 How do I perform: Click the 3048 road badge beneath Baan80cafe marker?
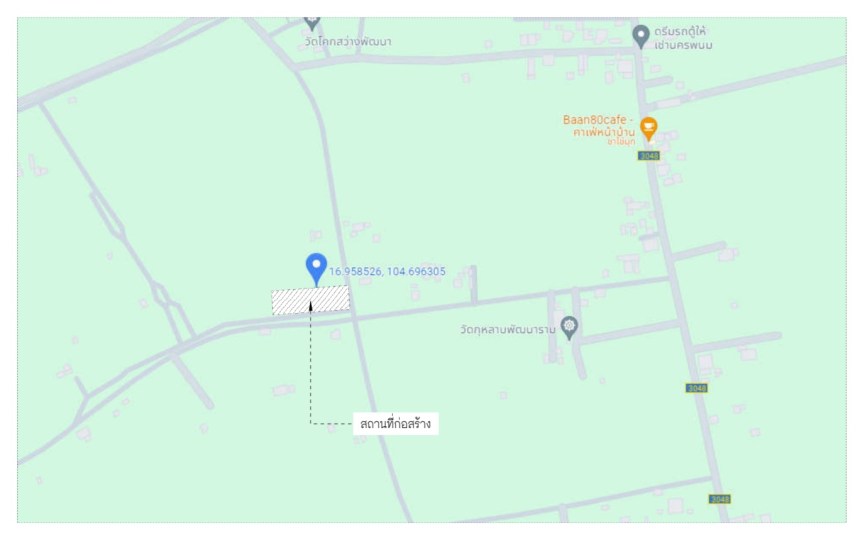tap(649, 156)
